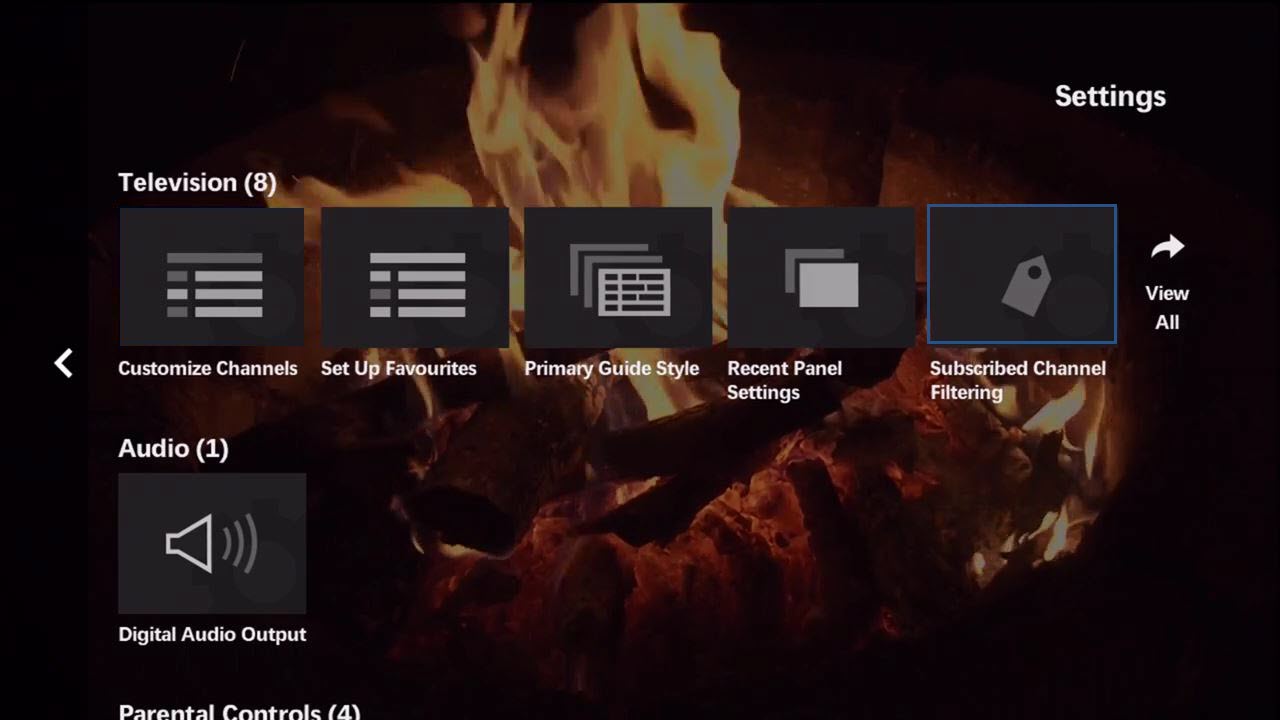Open the Digital Audio Output speaker icon
Screen dimensions: 1280x720
tap(212, 543)
